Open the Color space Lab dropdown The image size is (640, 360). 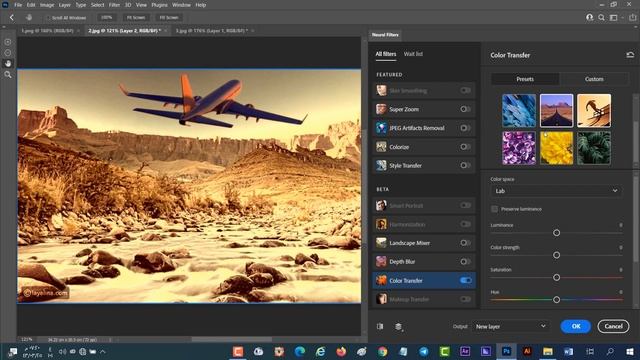click(x=556, y=191)
